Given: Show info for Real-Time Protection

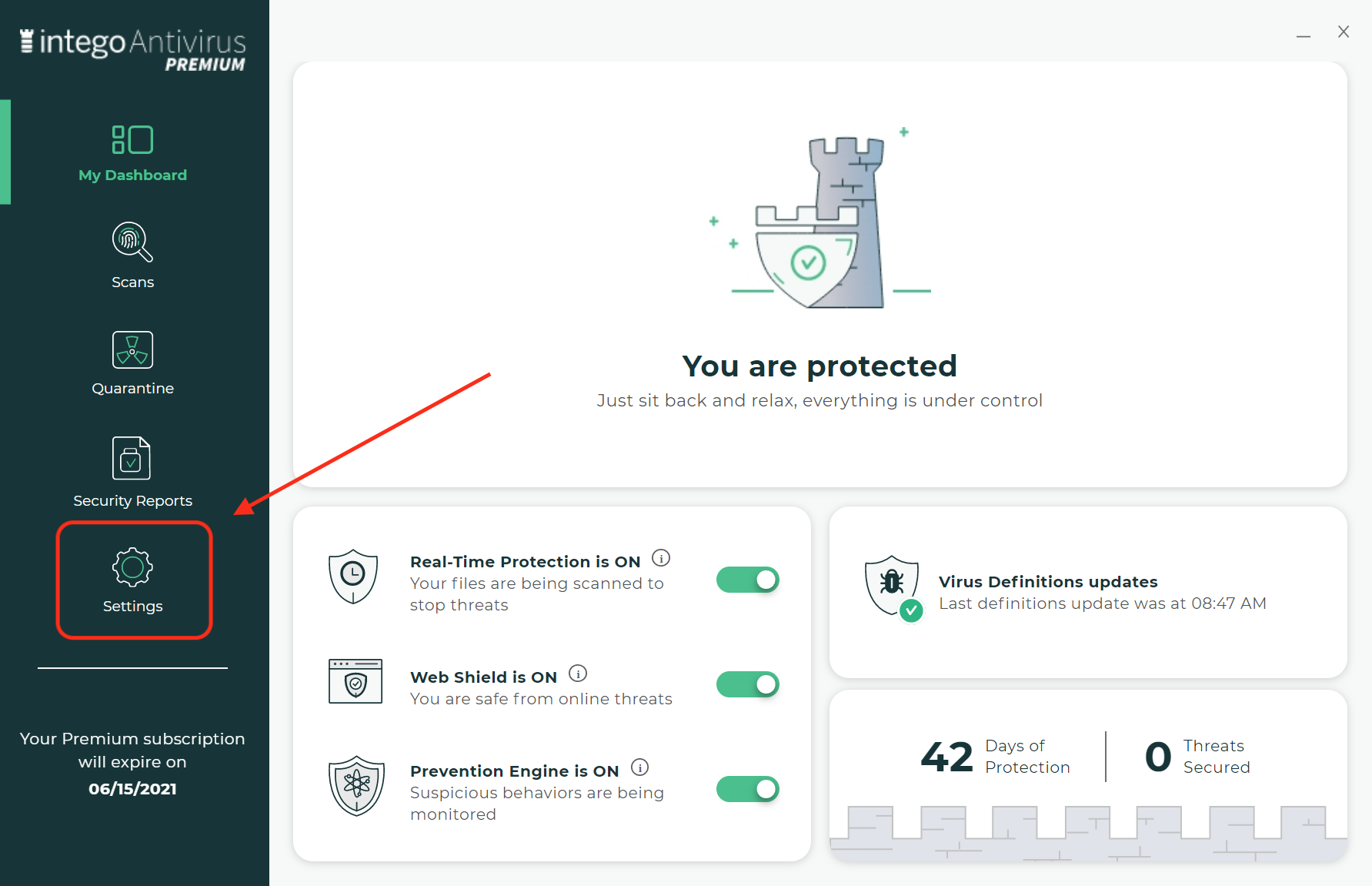Looking at the screenshot, I should tap(661, 557).
